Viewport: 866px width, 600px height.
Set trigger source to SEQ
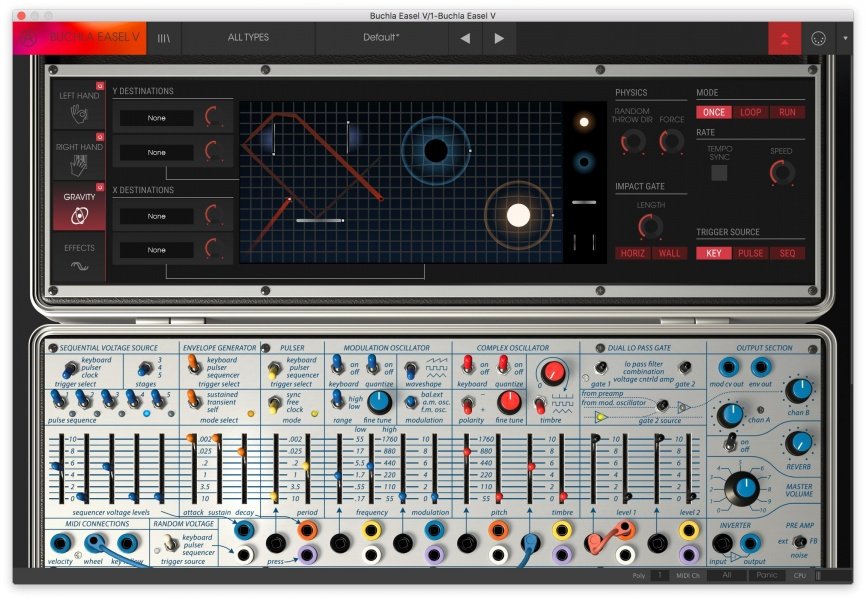pos(787,253)
